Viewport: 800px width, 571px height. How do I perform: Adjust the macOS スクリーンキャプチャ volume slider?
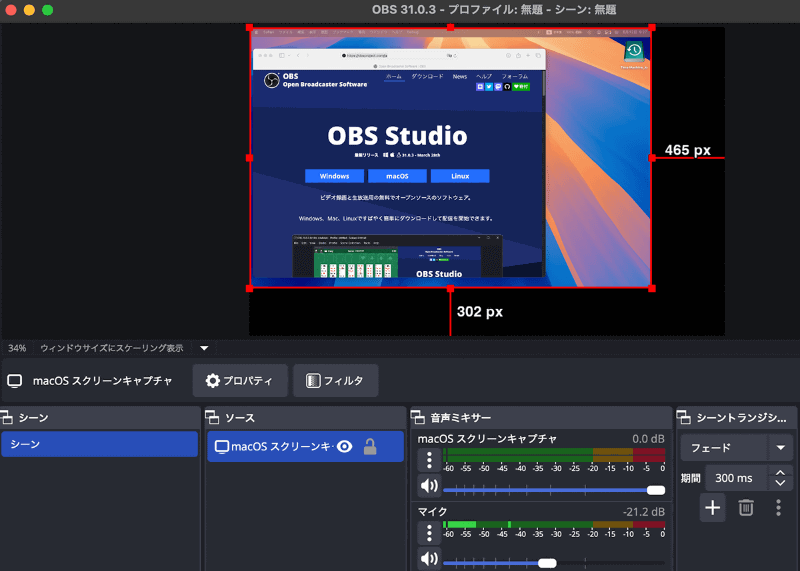(554, 490)
